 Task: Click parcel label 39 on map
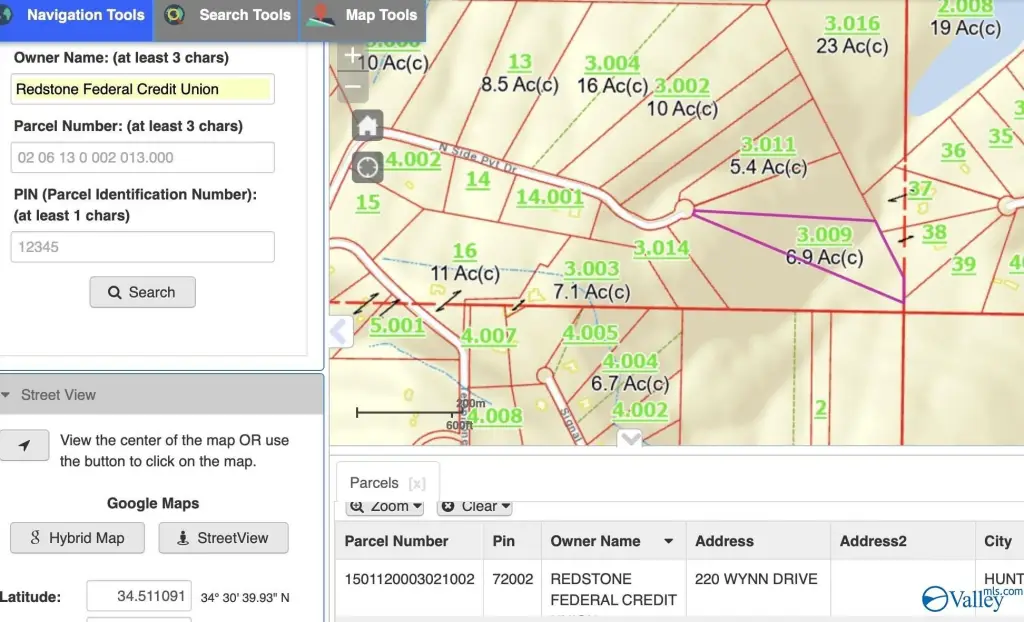963,265
